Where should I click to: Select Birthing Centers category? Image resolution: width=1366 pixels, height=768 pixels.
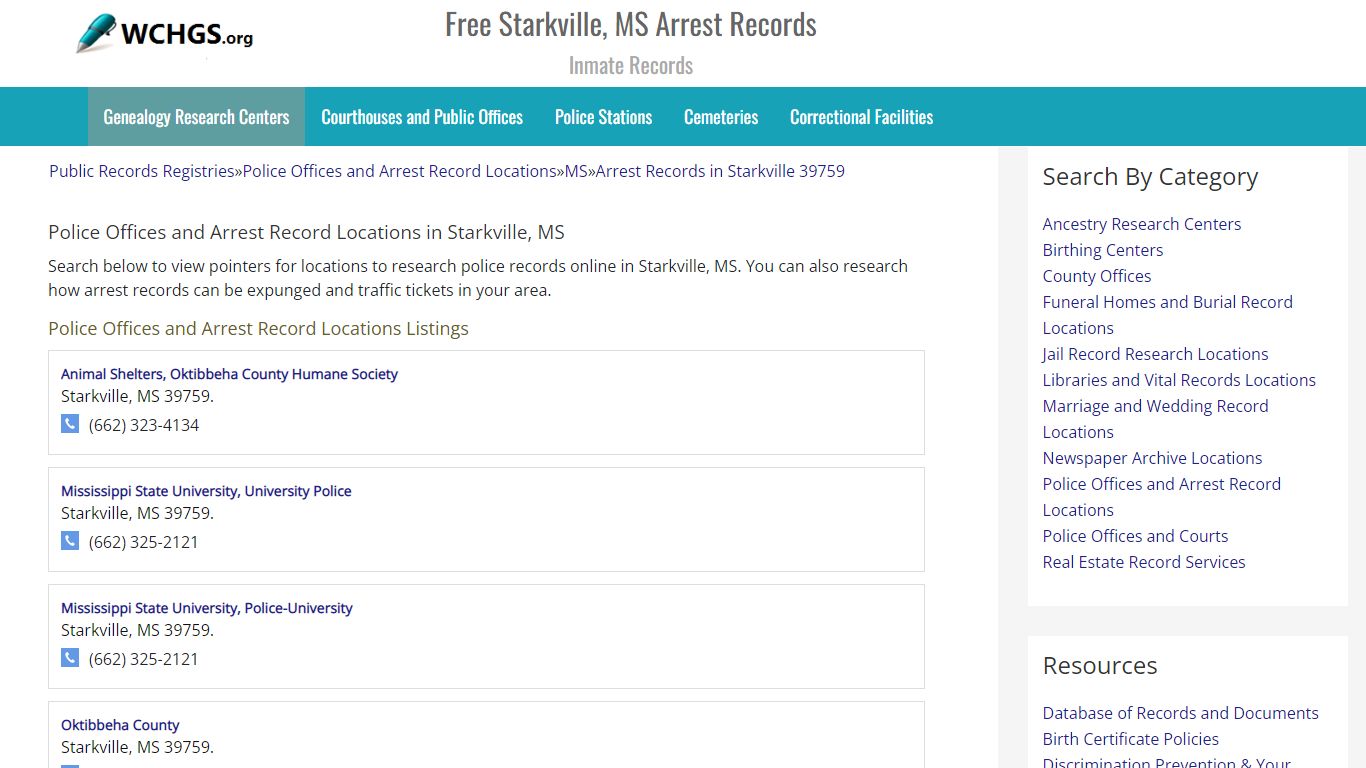pyautogui.click(x=1103, y=250)
